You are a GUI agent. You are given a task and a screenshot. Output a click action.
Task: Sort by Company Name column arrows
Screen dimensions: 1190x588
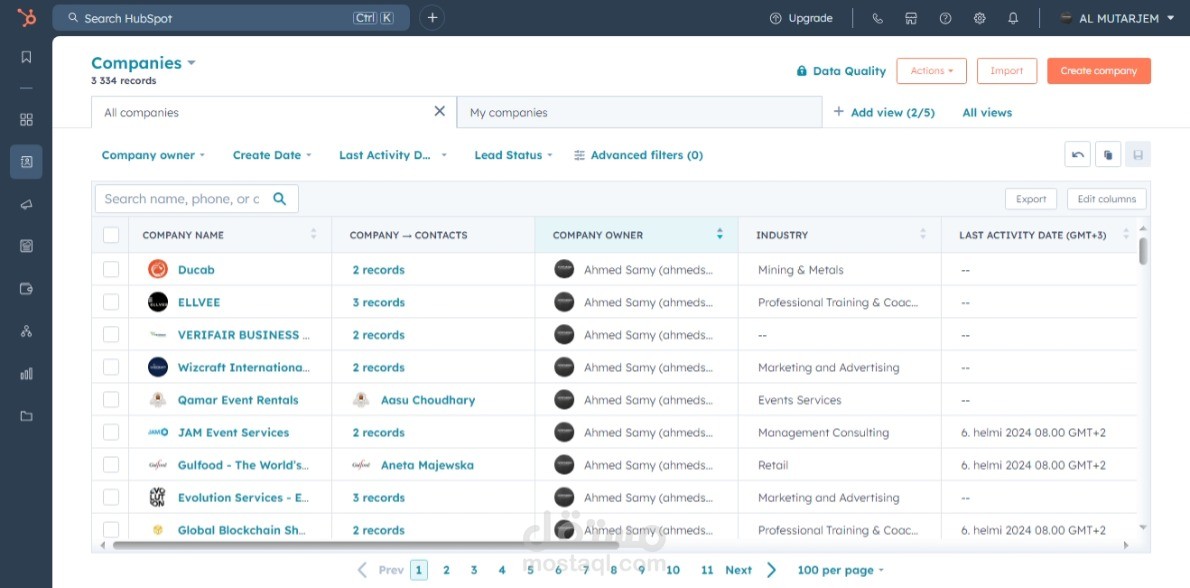(313, 234)
